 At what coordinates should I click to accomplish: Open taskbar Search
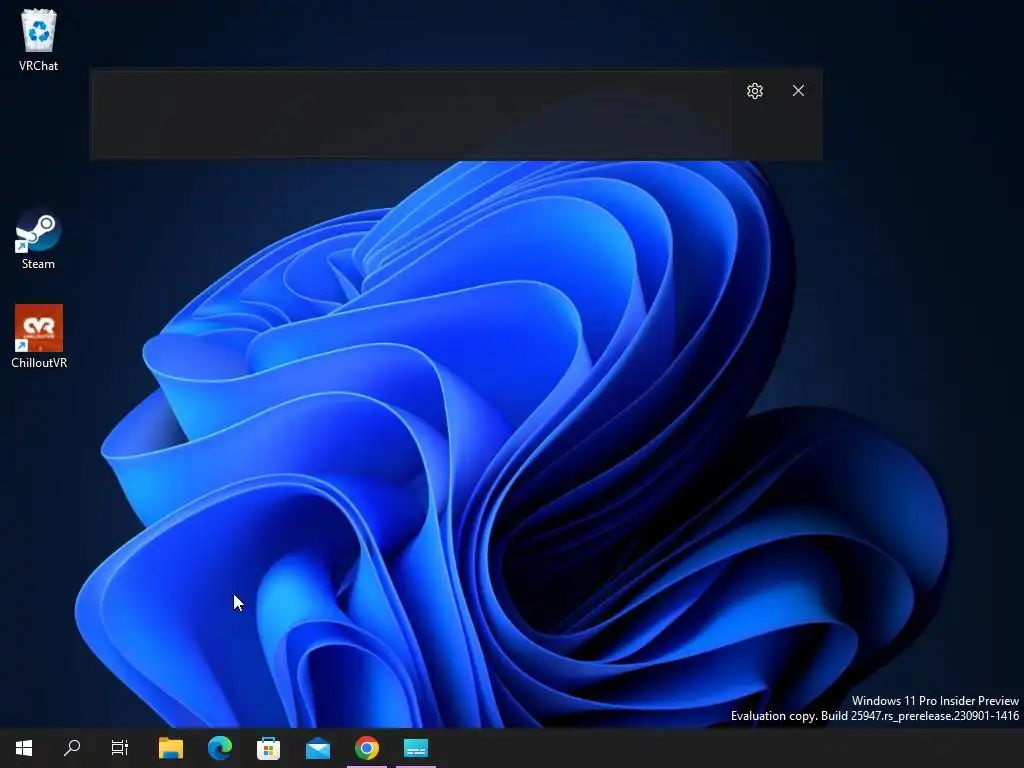click(72, 748)
